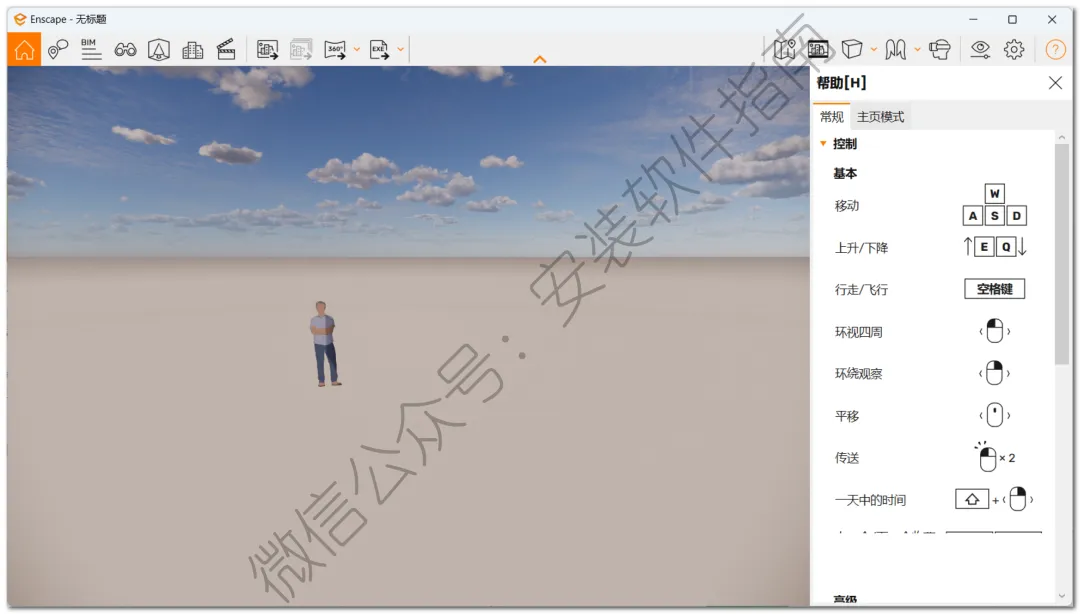Open visual settings eye icon
This screenshot has width=1080, height=614.
[980, 50]
